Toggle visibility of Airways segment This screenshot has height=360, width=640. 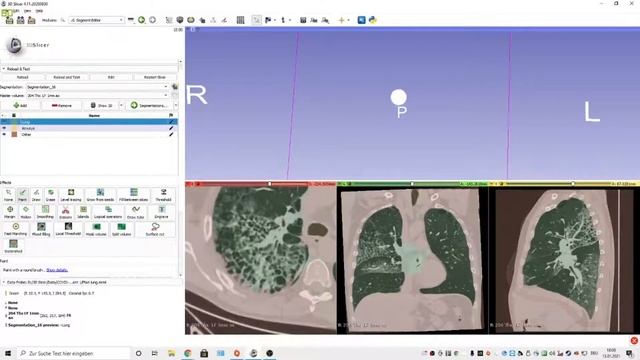[x=4, y=128]
